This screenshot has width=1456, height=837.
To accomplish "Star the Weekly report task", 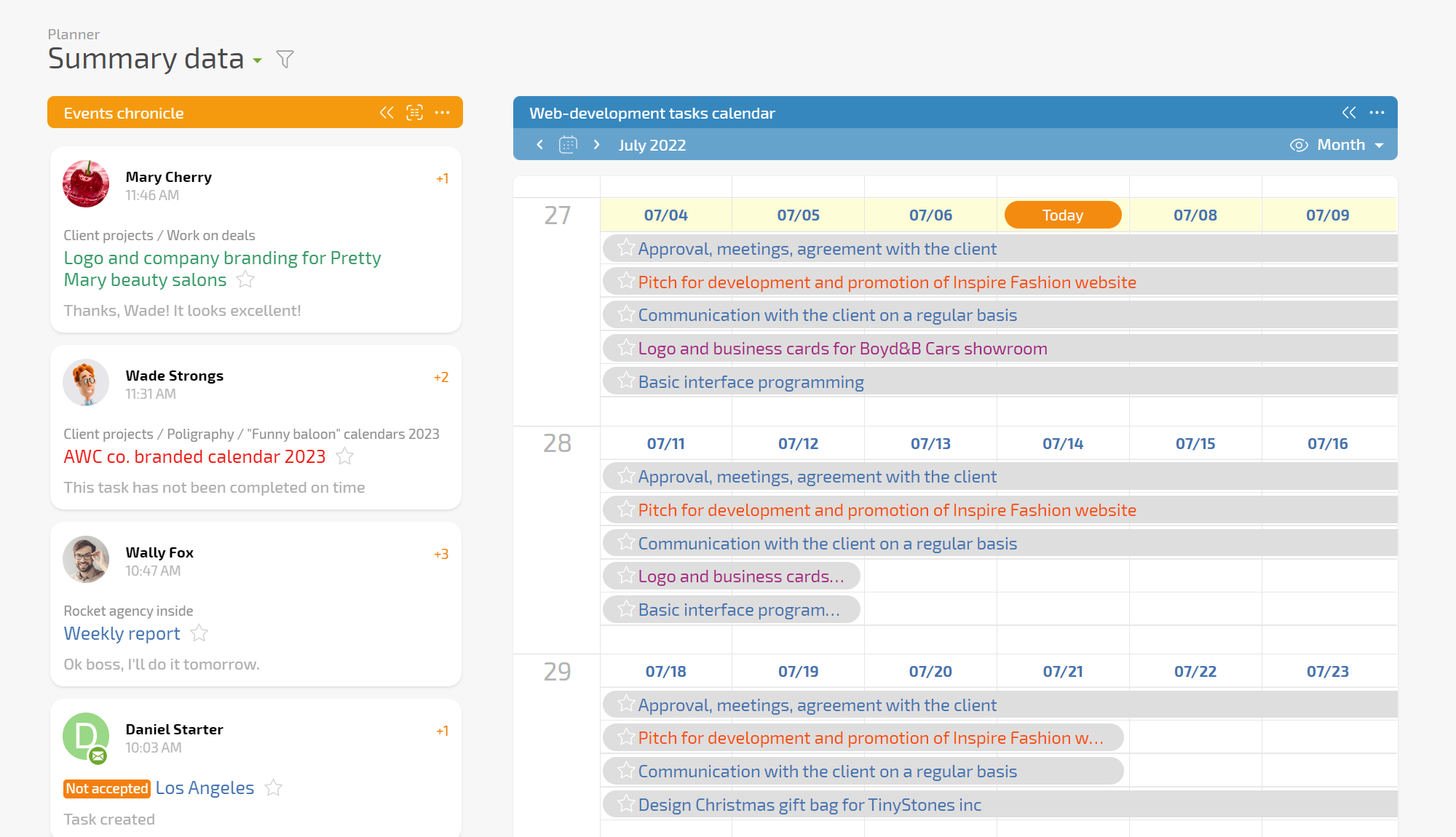I will click(199, 634).
